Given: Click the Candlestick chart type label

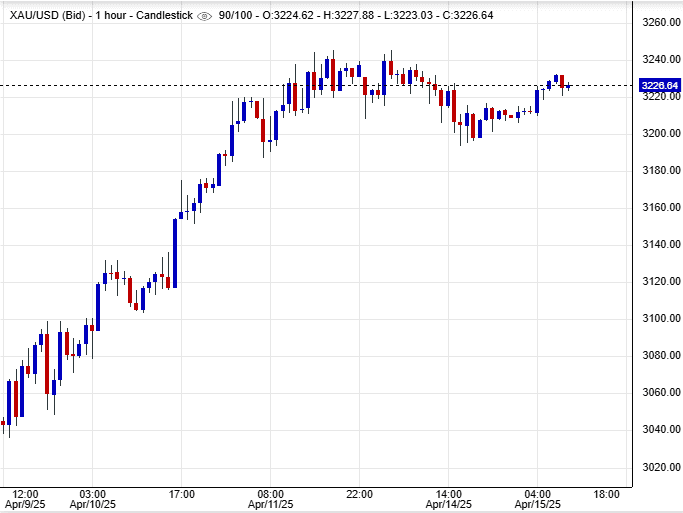Looking at the screenshot, I should tap(165, 16).
